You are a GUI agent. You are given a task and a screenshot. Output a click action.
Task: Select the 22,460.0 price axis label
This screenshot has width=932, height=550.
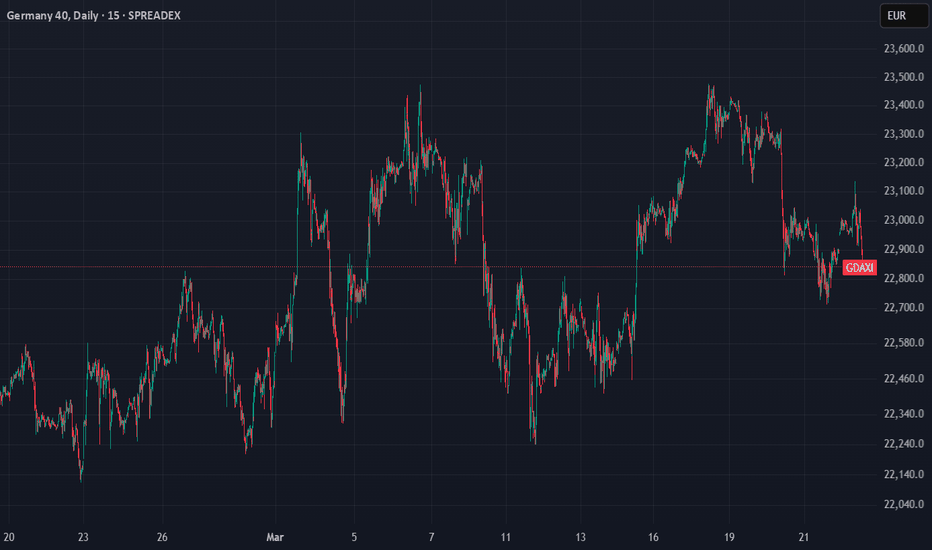click(x=904, y=379)
